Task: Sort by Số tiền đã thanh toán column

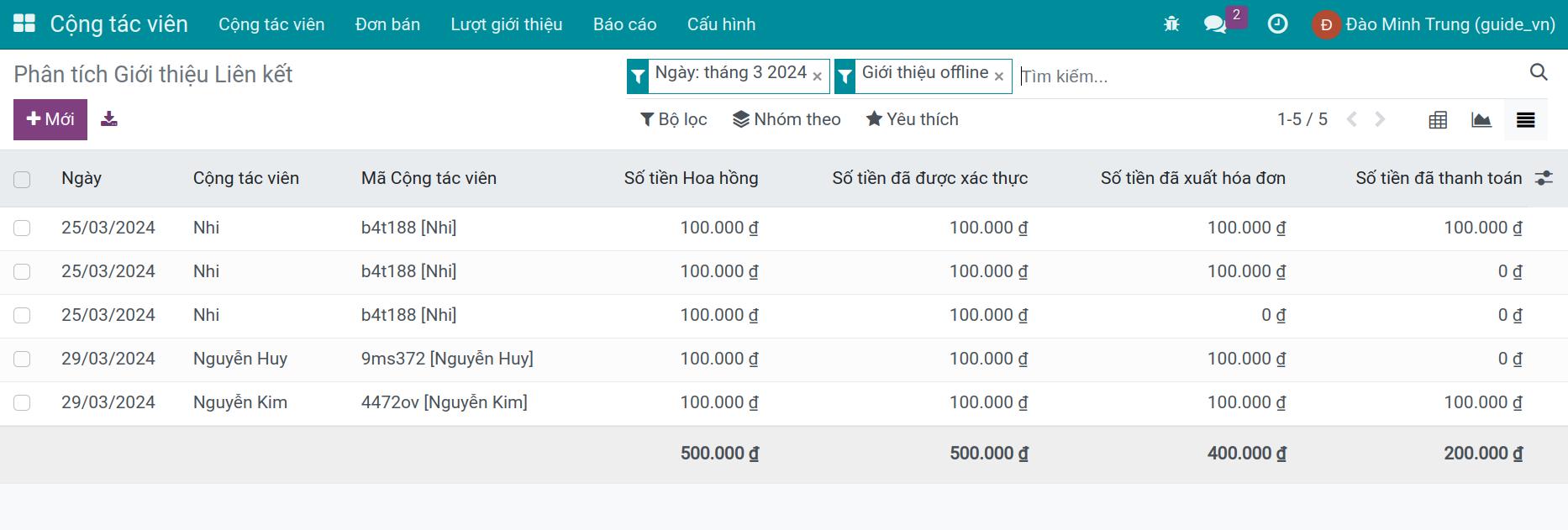Action: pyautogui.click(x=1439, y=178)
